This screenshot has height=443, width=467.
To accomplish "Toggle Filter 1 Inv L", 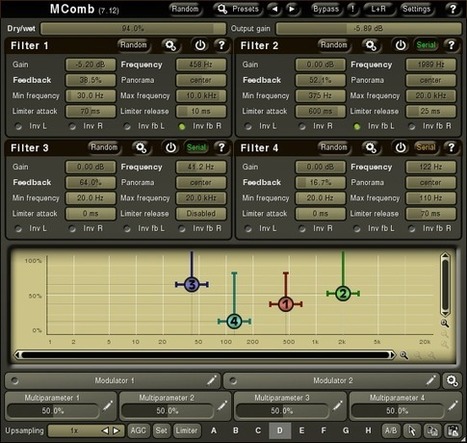I will point(18,126).
